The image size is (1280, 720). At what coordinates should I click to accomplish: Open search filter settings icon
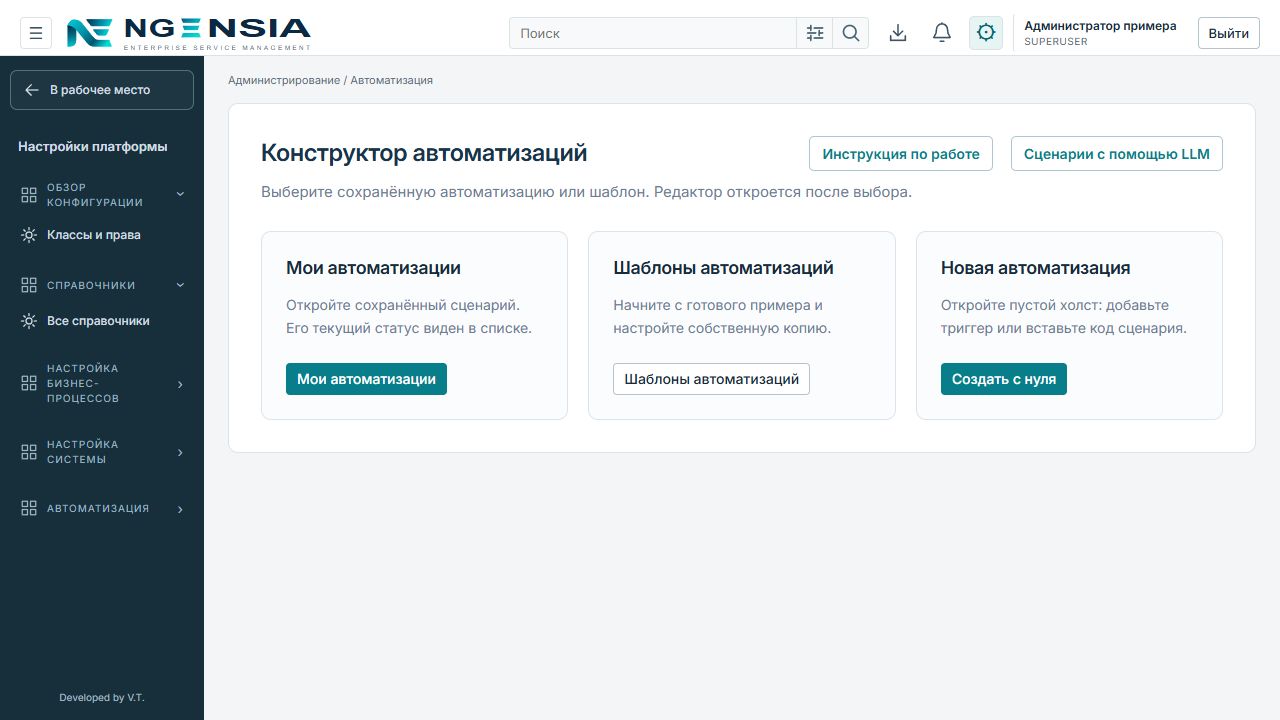pos(815,33)
